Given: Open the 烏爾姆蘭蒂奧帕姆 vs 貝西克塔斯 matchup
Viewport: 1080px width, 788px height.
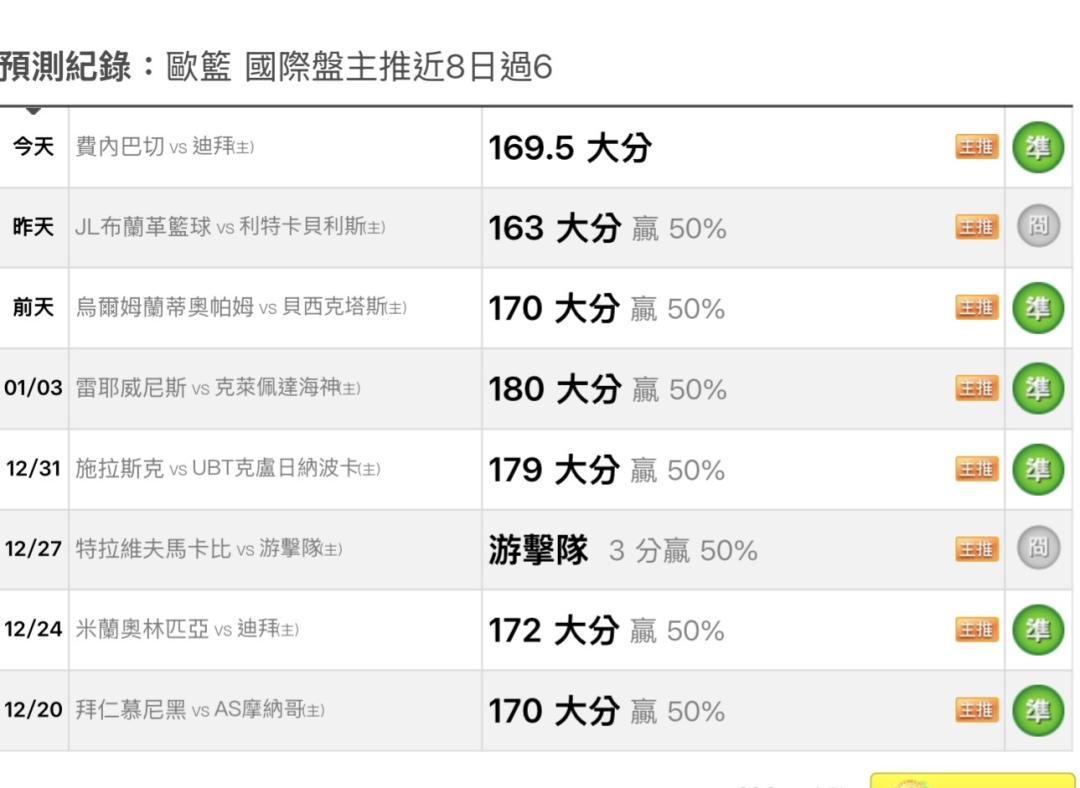Looking at the screenshot, I should pos(241,308).
